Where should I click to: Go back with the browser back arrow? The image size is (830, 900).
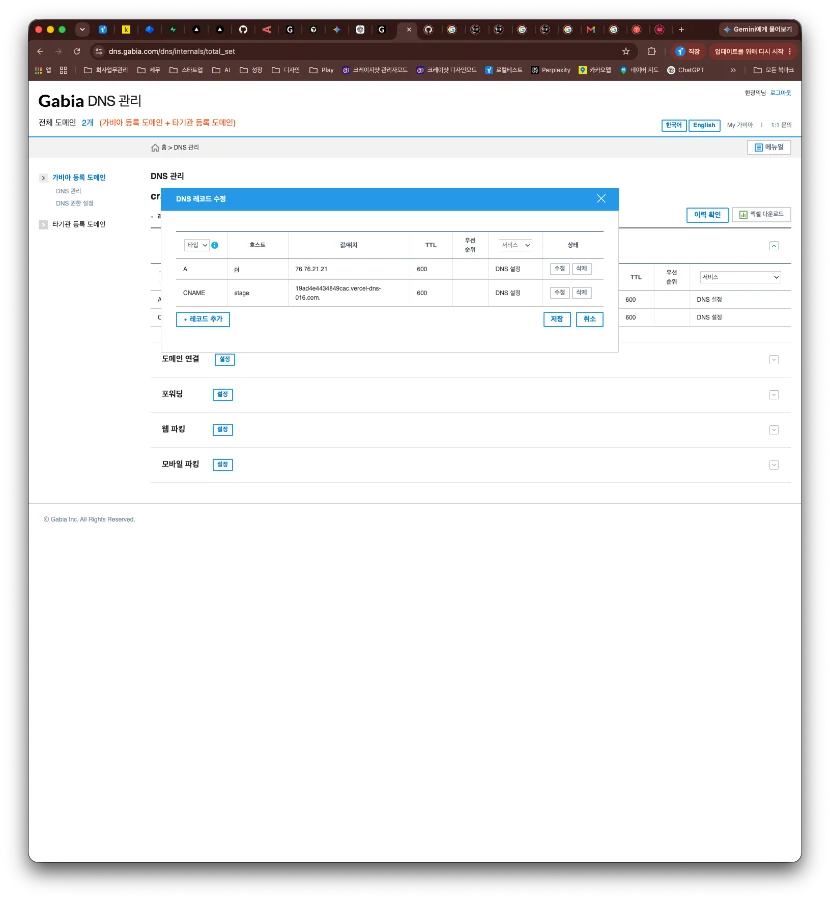click(40, 52)
